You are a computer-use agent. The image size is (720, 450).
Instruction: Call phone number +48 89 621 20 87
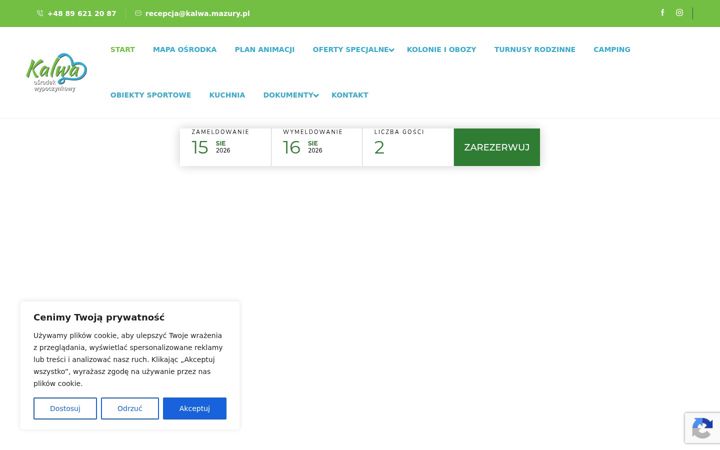(x=82, y=13)
